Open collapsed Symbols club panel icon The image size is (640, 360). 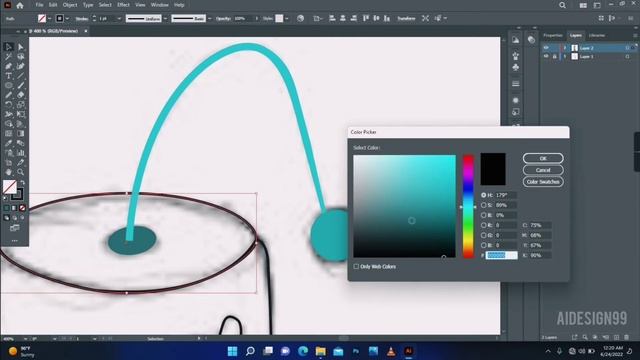(516, 67)
